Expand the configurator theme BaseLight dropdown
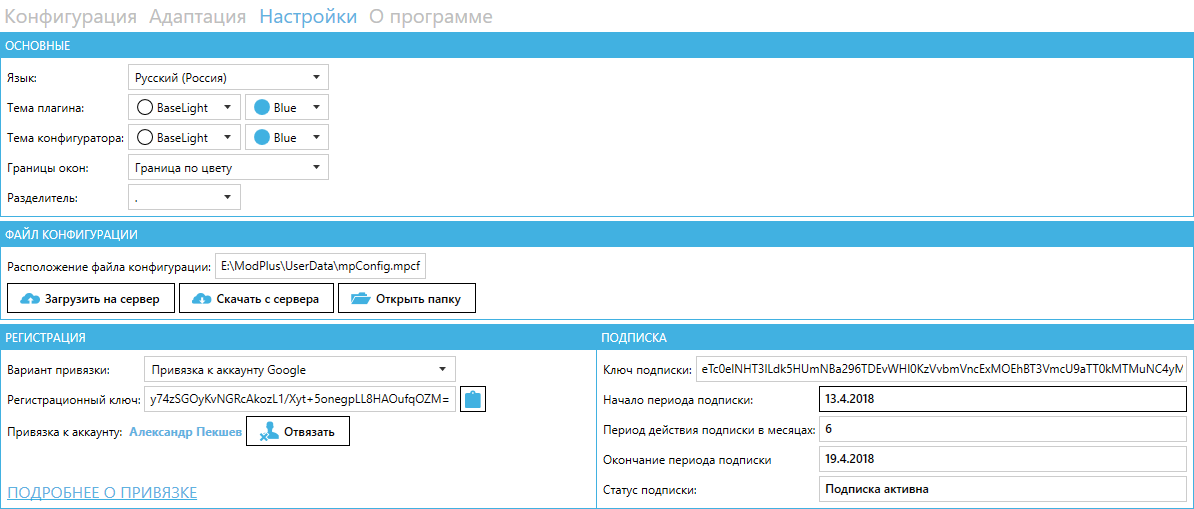The height and width of the screenshot is (509, 1194). click(185, 137)
